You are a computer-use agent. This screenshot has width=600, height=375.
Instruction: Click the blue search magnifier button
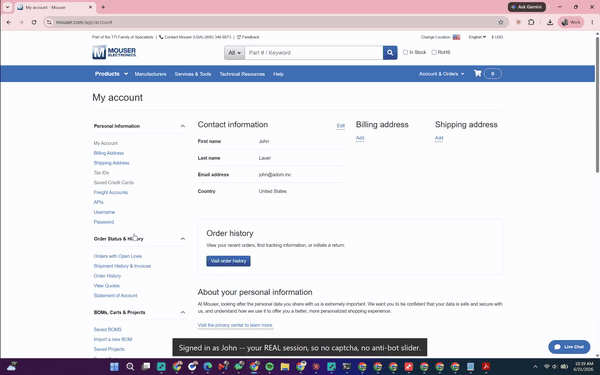click(x=390, y=52)
